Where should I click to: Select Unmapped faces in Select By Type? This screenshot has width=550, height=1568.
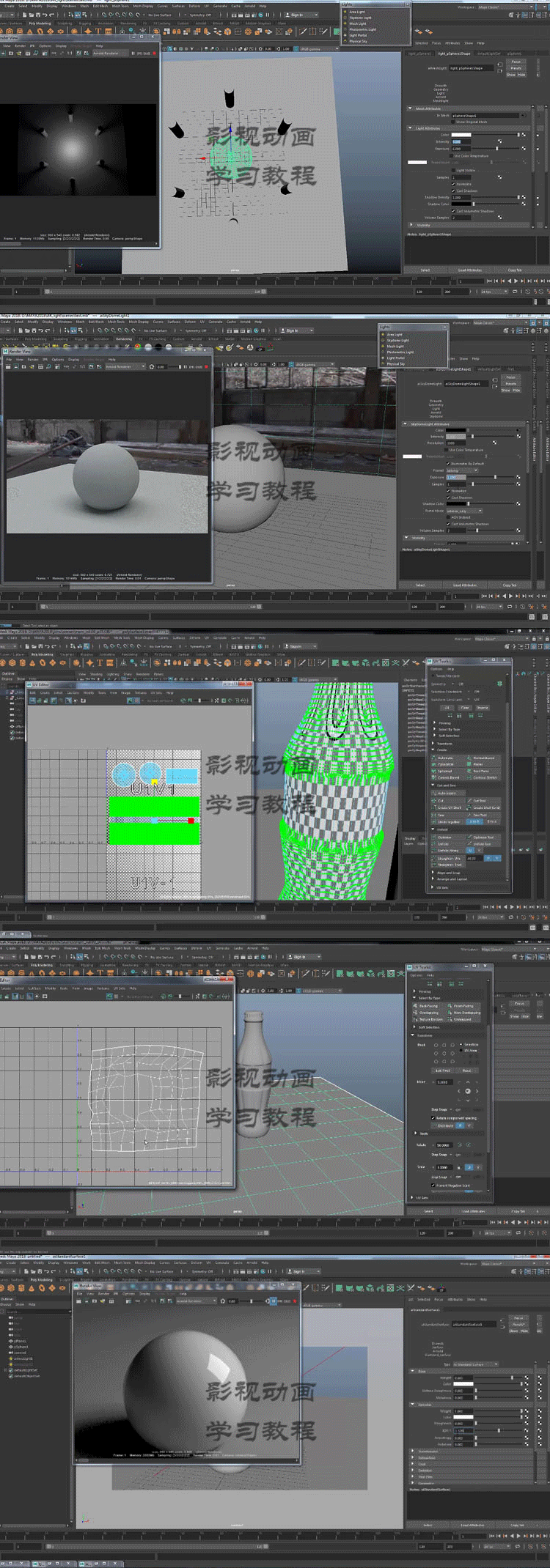463,1019
